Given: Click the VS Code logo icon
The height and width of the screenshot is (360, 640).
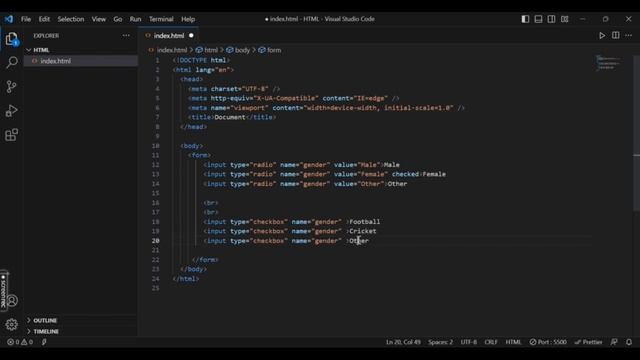Looking at the screenshot, I should [9, 19].
